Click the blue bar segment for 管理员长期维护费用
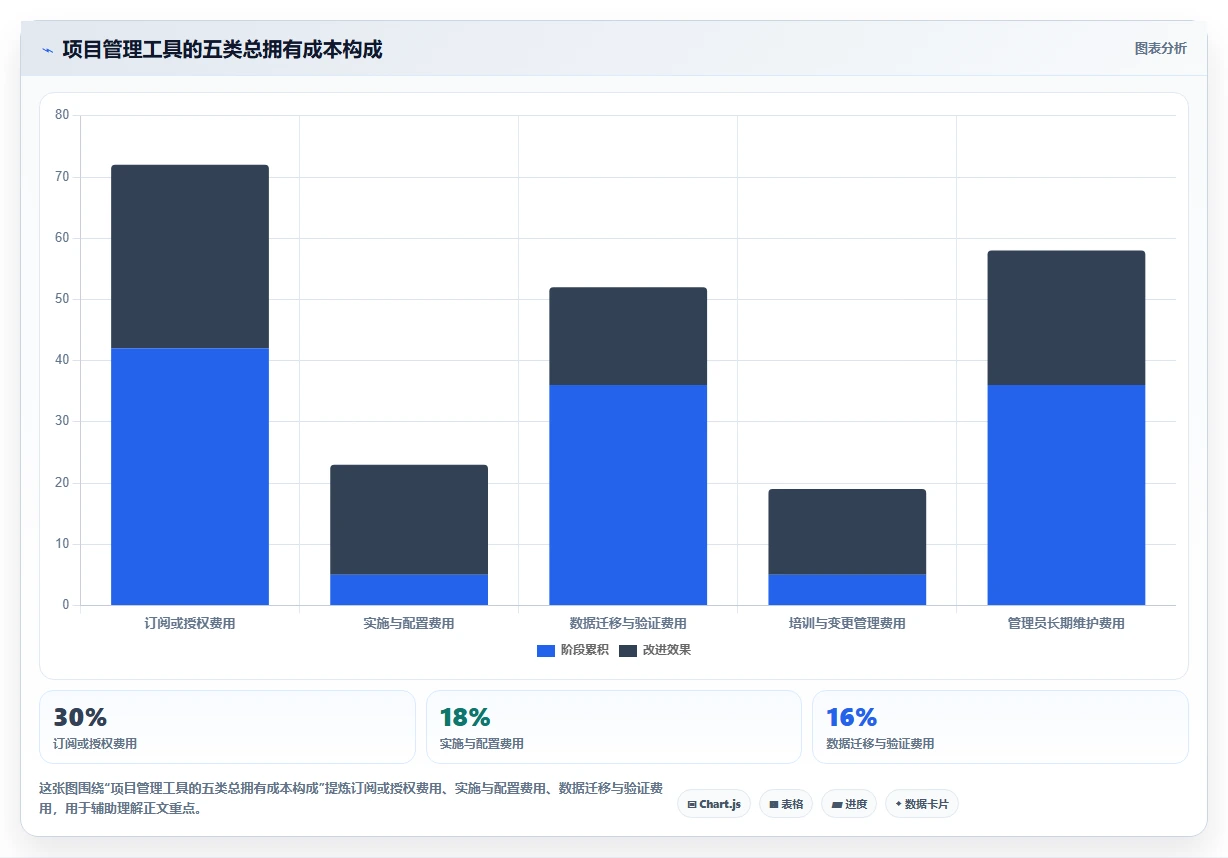The height and width of the screenshot is (858, 1228). click(x=1066, y=495)
